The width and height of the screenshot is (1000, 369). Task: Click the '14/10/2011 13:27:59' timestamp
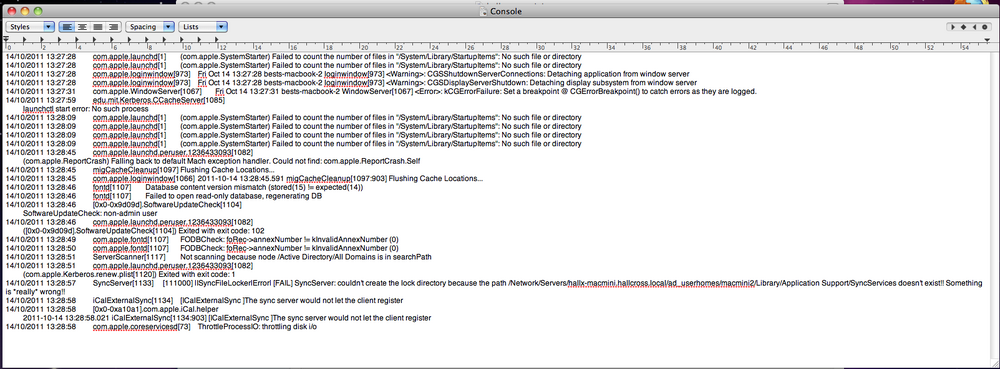pos(41,100)
